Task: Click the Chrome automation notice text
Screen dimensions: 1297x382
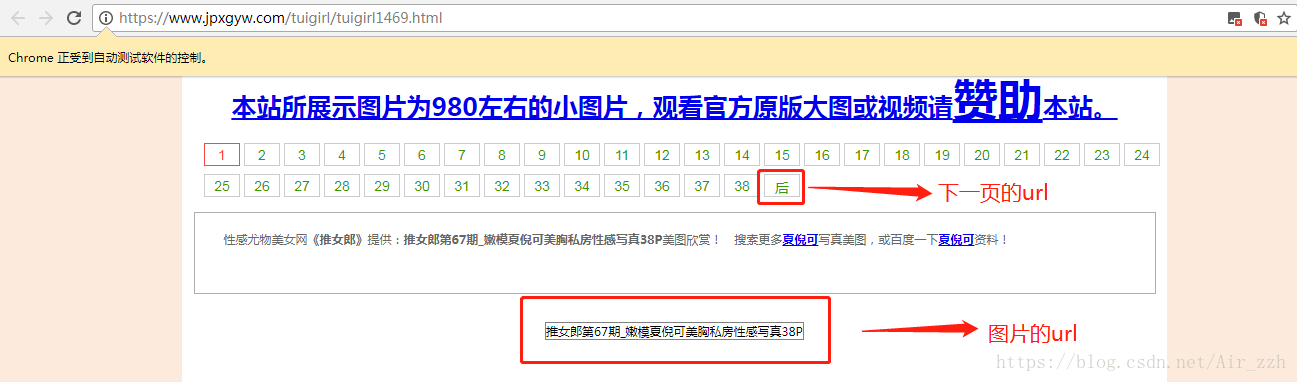Action: [x=109, y=58]
